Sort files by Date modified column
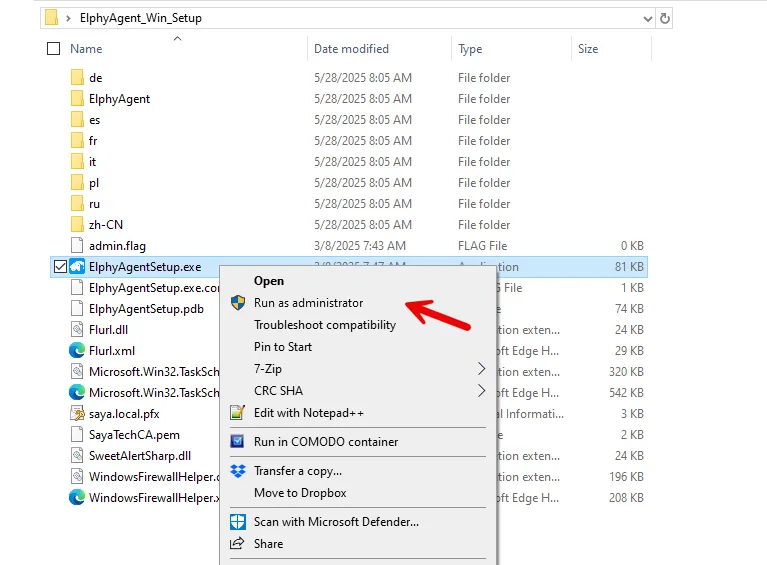The height and width of the screenshot is (565, 767). (351, 48)
